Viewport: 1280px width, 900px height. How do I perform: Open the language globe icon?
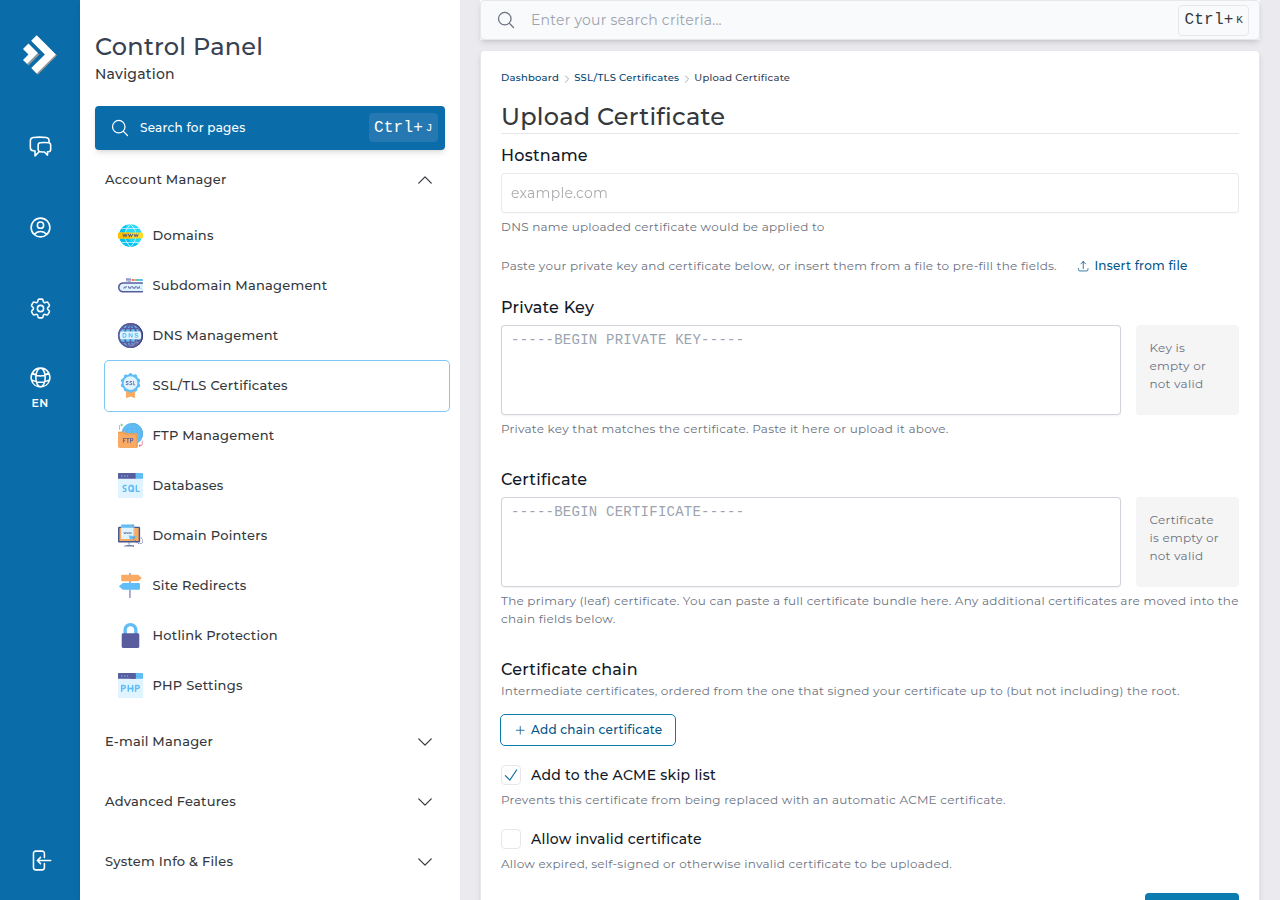pos(40,377)
